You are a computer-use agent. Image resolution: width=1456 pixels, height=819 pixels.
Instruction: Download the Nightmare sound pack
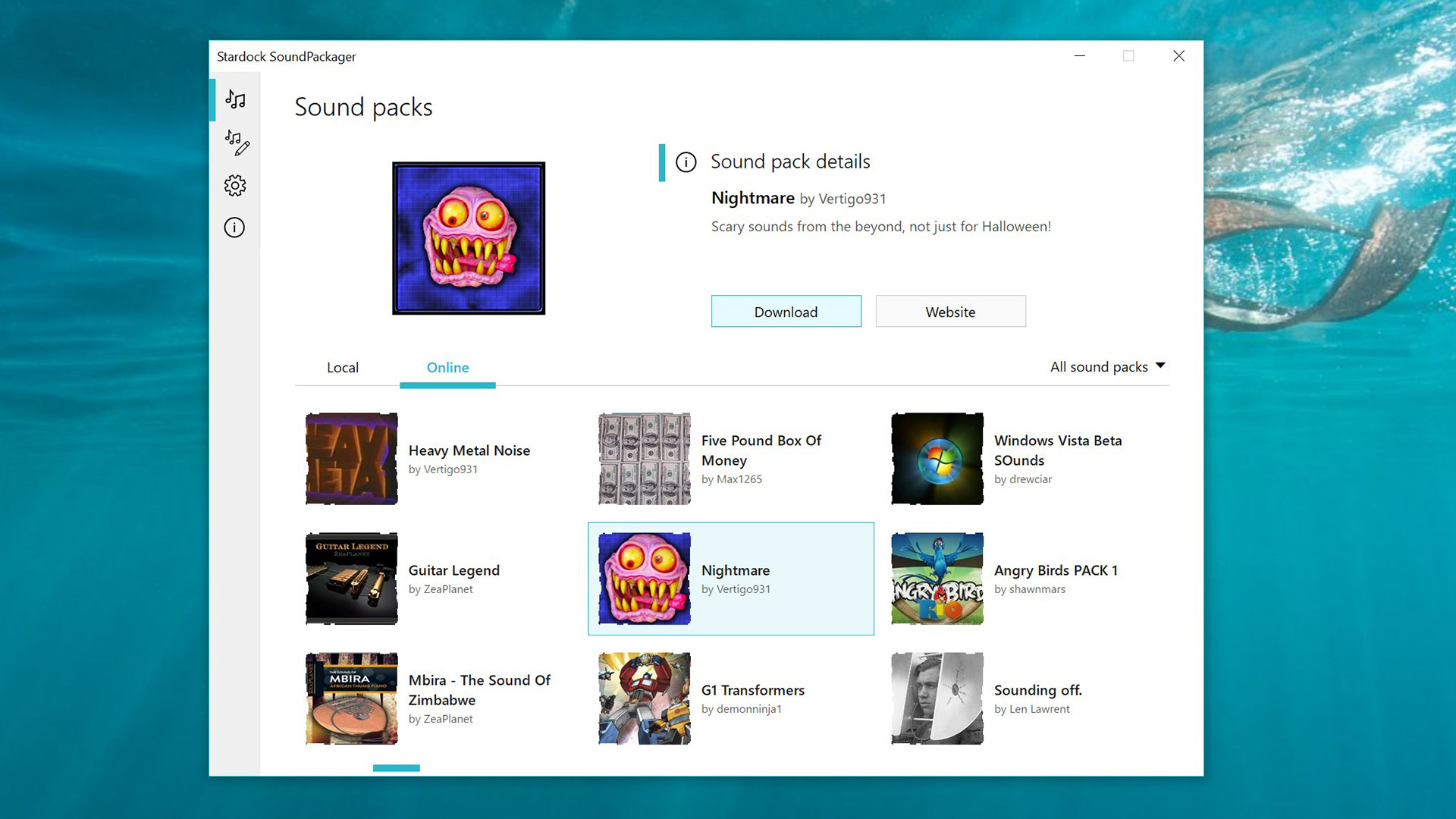click(x=786, y=311)
